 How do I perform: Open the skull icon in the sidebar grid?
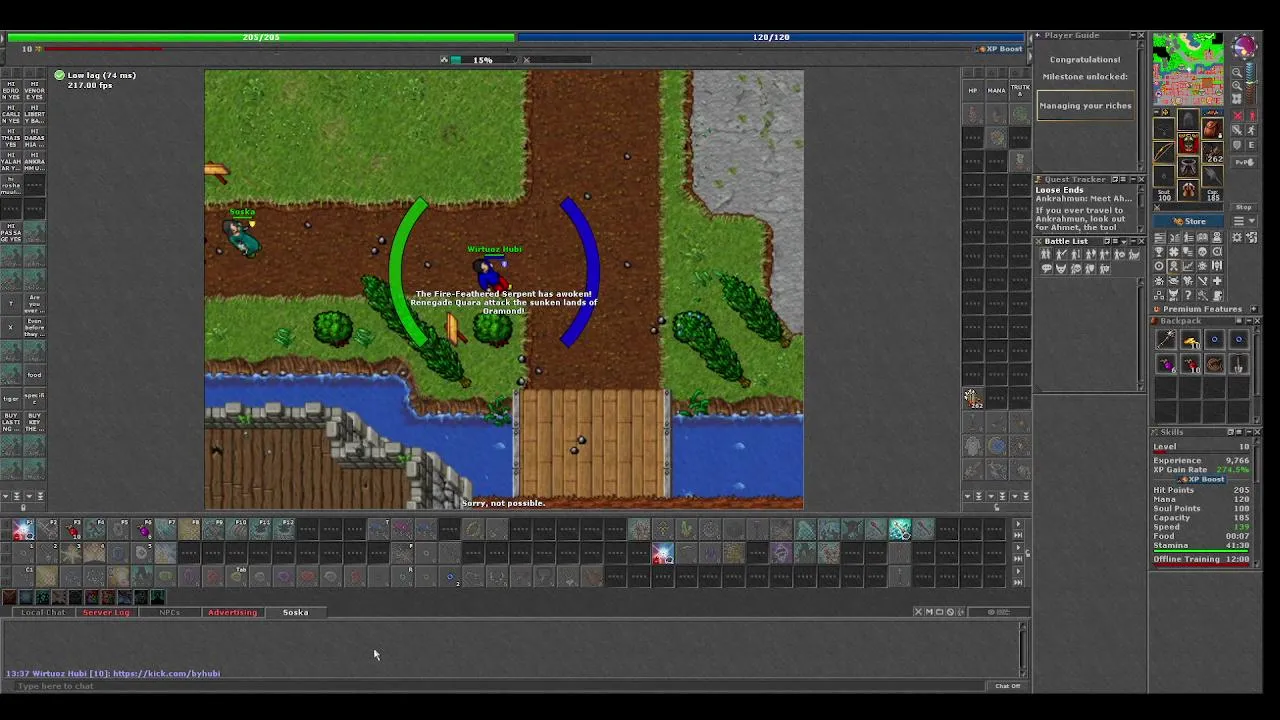pos(1202,251)
